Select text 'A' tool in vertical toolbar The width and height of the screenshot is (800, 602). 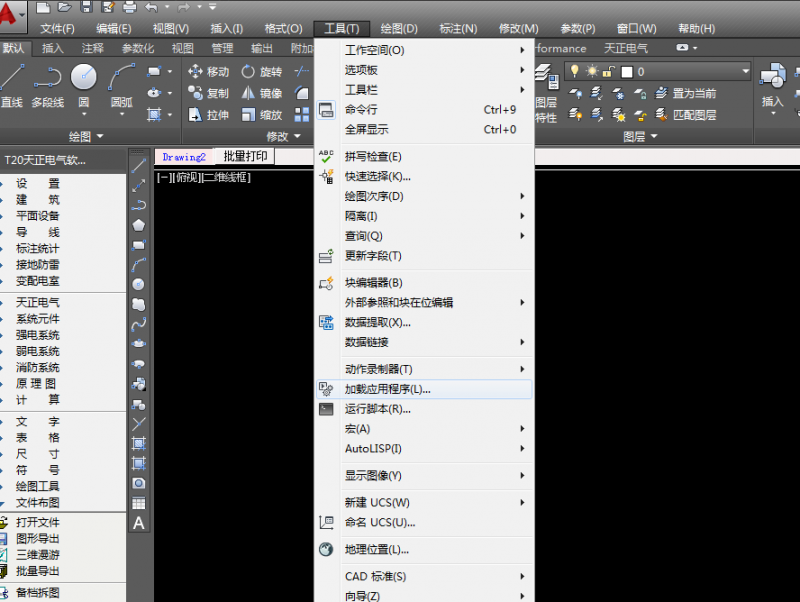pyautogui.click(x=138, y=523)
